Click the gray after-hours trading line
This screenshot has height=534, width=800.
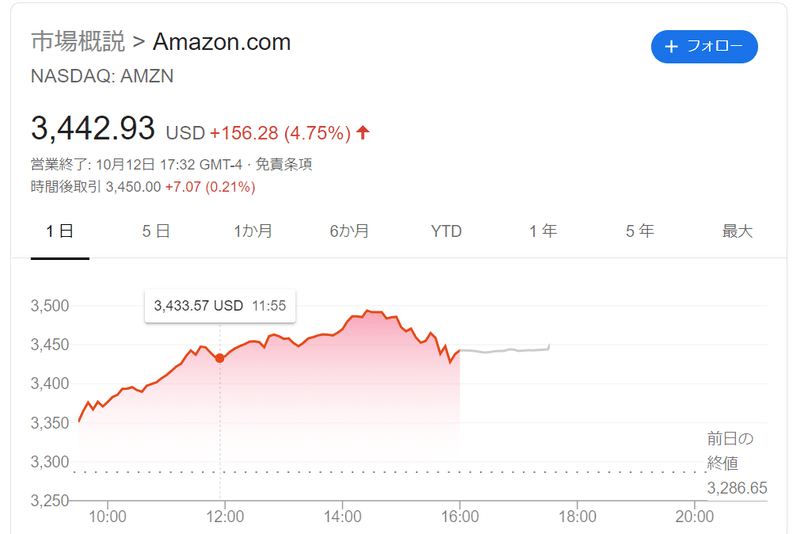click(505, 350)
